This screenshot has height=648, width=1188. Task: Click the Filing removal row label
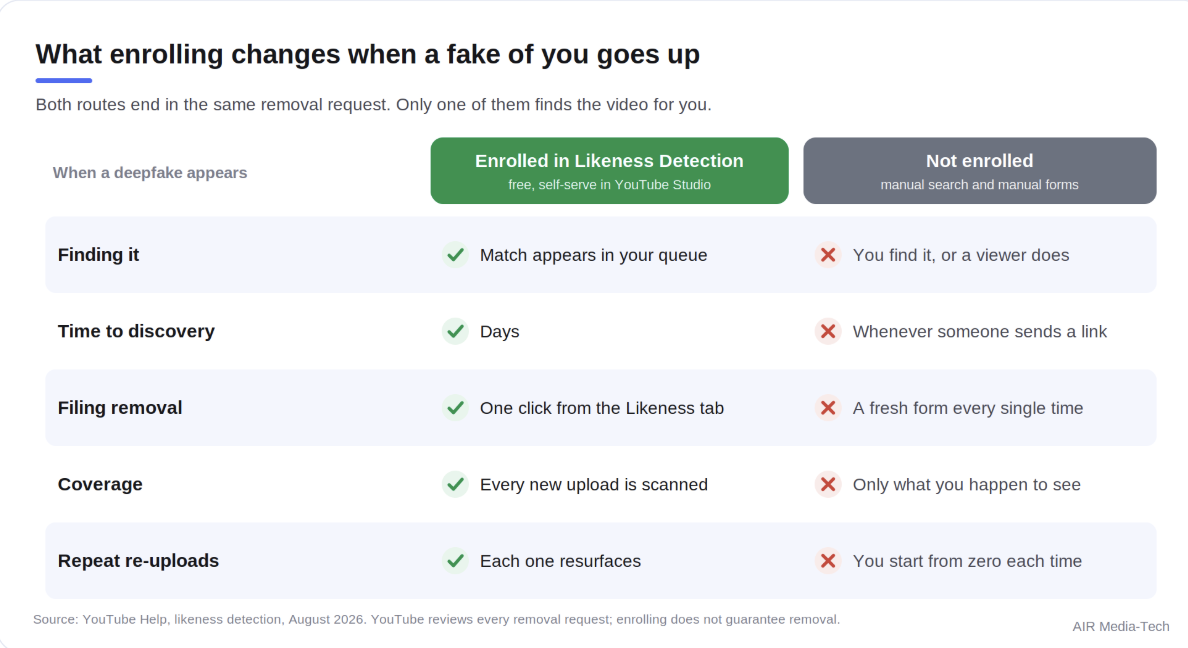coord(120,408)
